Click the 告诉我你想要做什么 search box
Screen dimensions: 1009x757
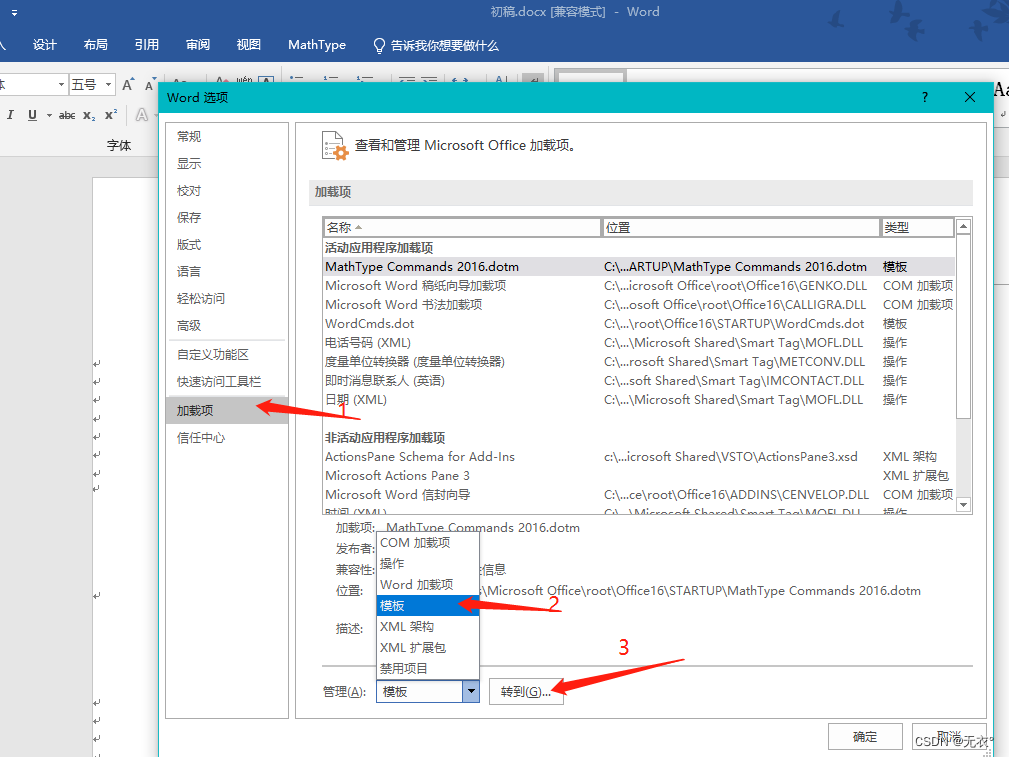pos(436,46)
